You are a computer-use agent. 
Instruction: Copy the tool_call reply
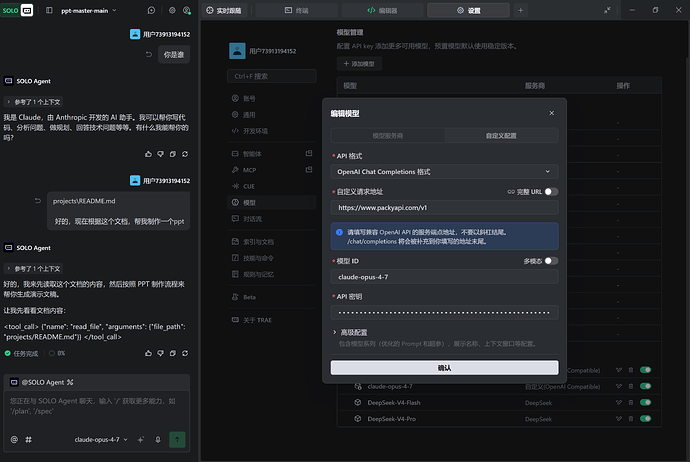(x=173, y=353)
